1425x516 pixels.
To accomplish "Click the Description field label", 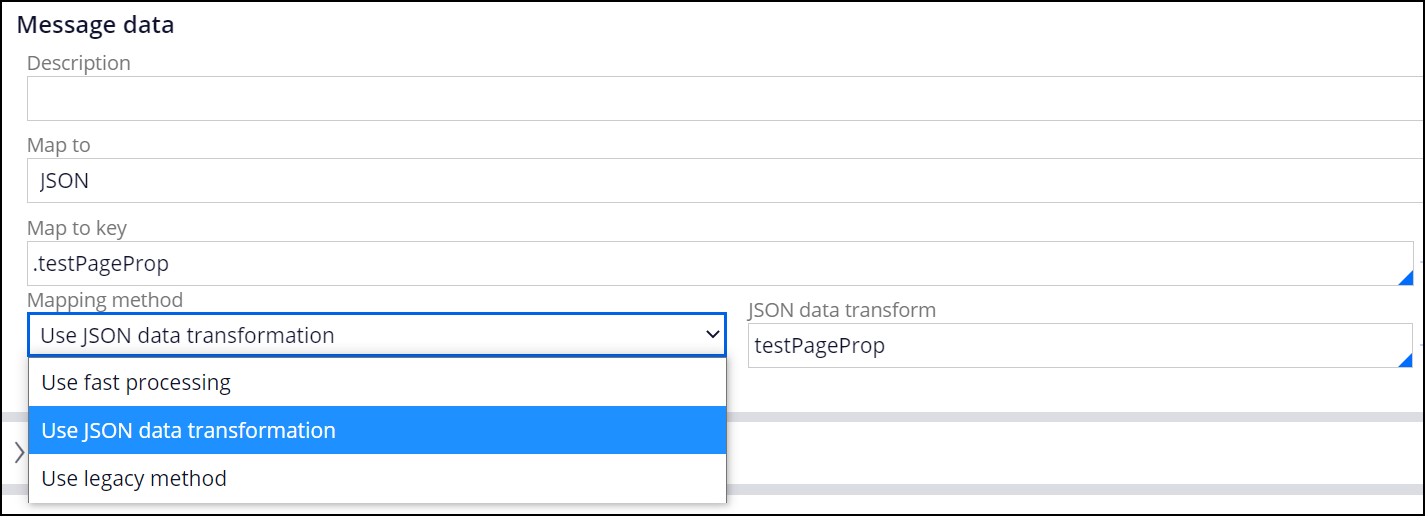I will point(79,63).
